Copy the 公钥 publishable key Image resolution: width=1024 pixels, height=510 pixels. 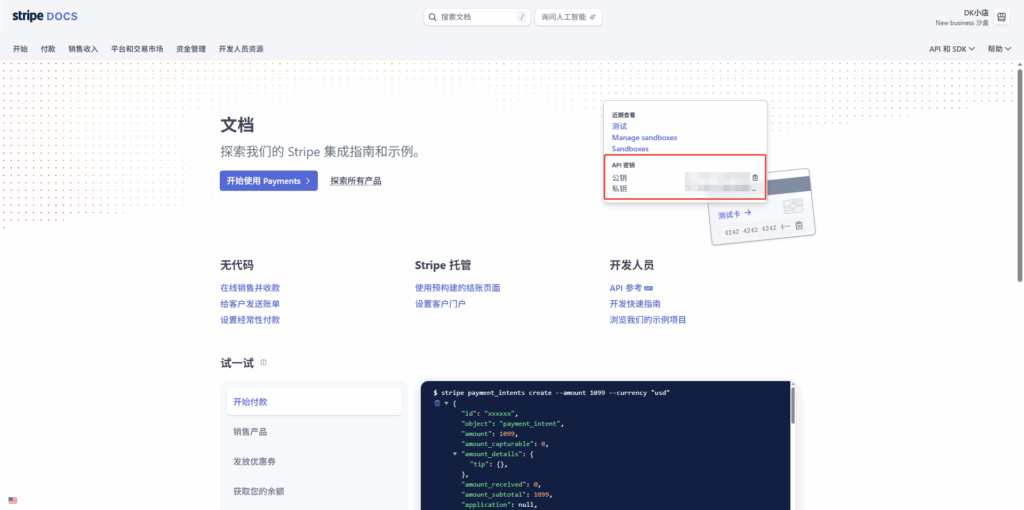coord(755,178)
